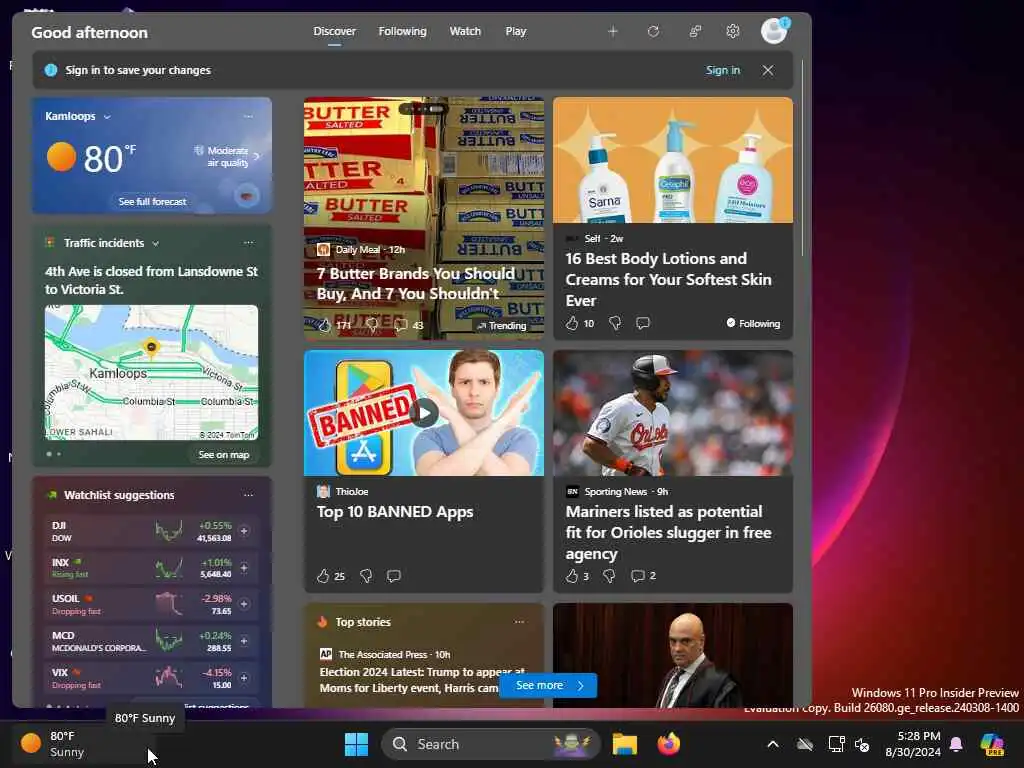Image resolution: width=1024 pixels, height=768 pixels.
Task: Open the Trending tag on butter article
Action: click(501, 325)
